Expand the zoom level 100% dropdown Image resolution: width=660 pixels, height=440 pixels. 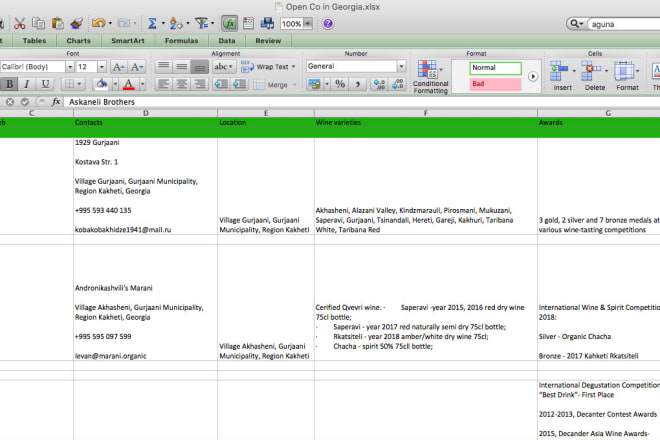[x=305, y=23]
